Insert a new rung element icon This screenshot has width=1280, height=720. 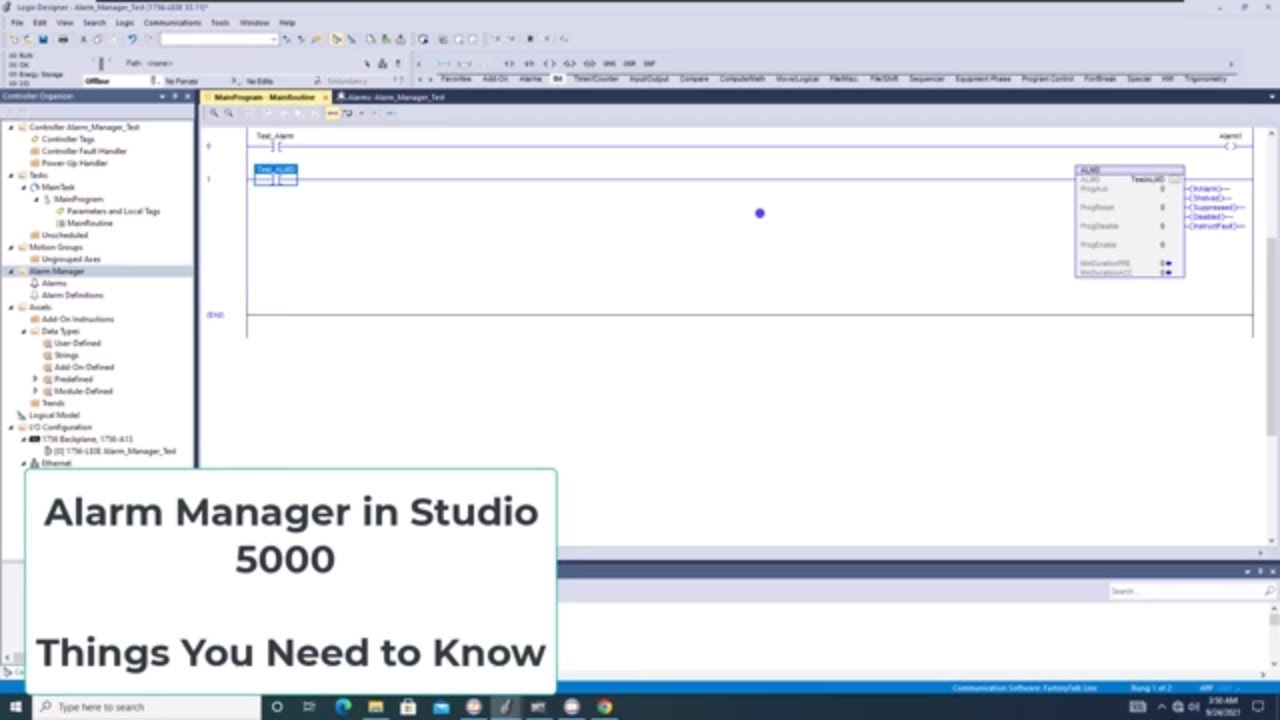pos(444,63)
